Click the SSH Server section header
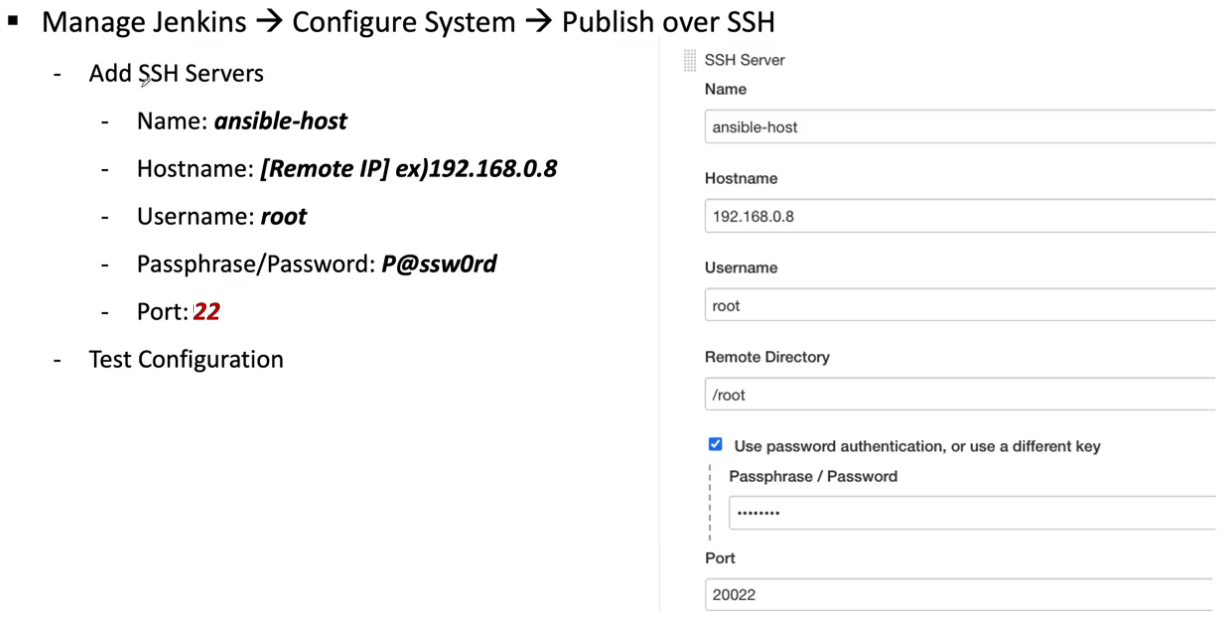 (745, 60)
